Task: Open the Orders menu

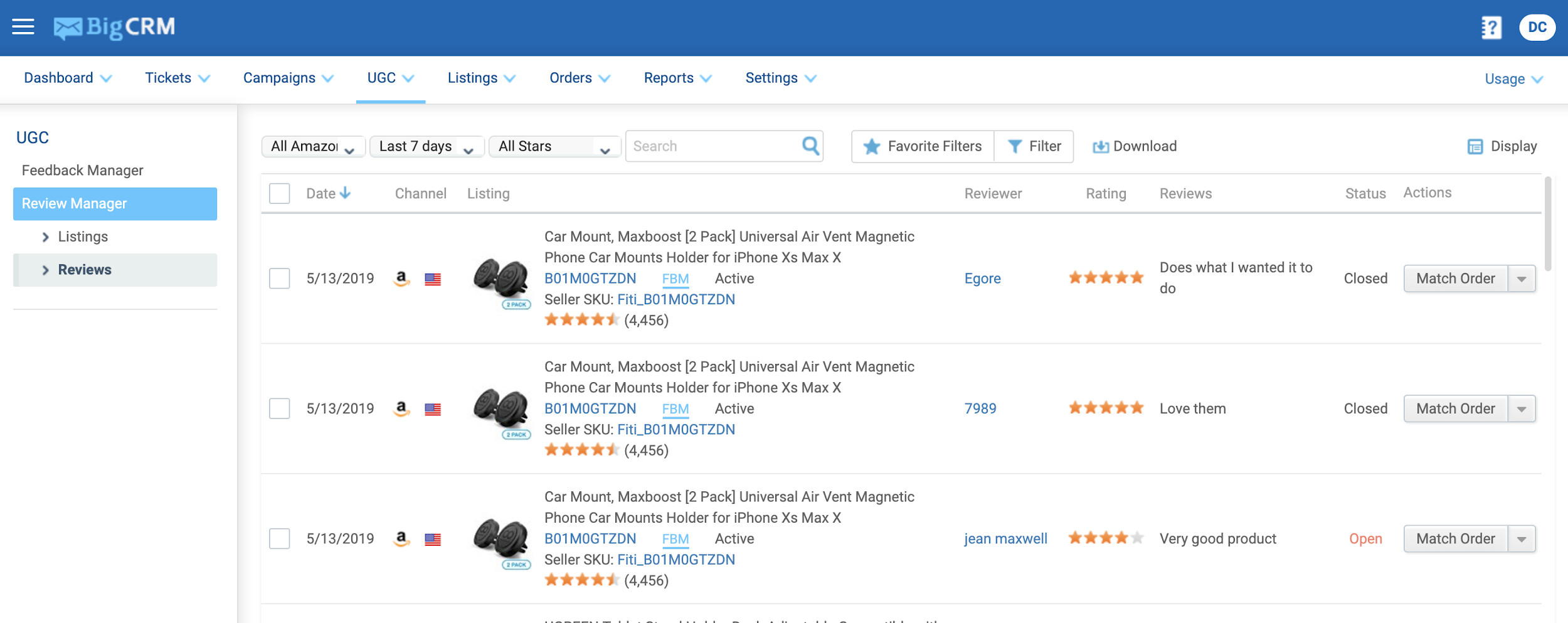Action: click(x=580, y=78)
